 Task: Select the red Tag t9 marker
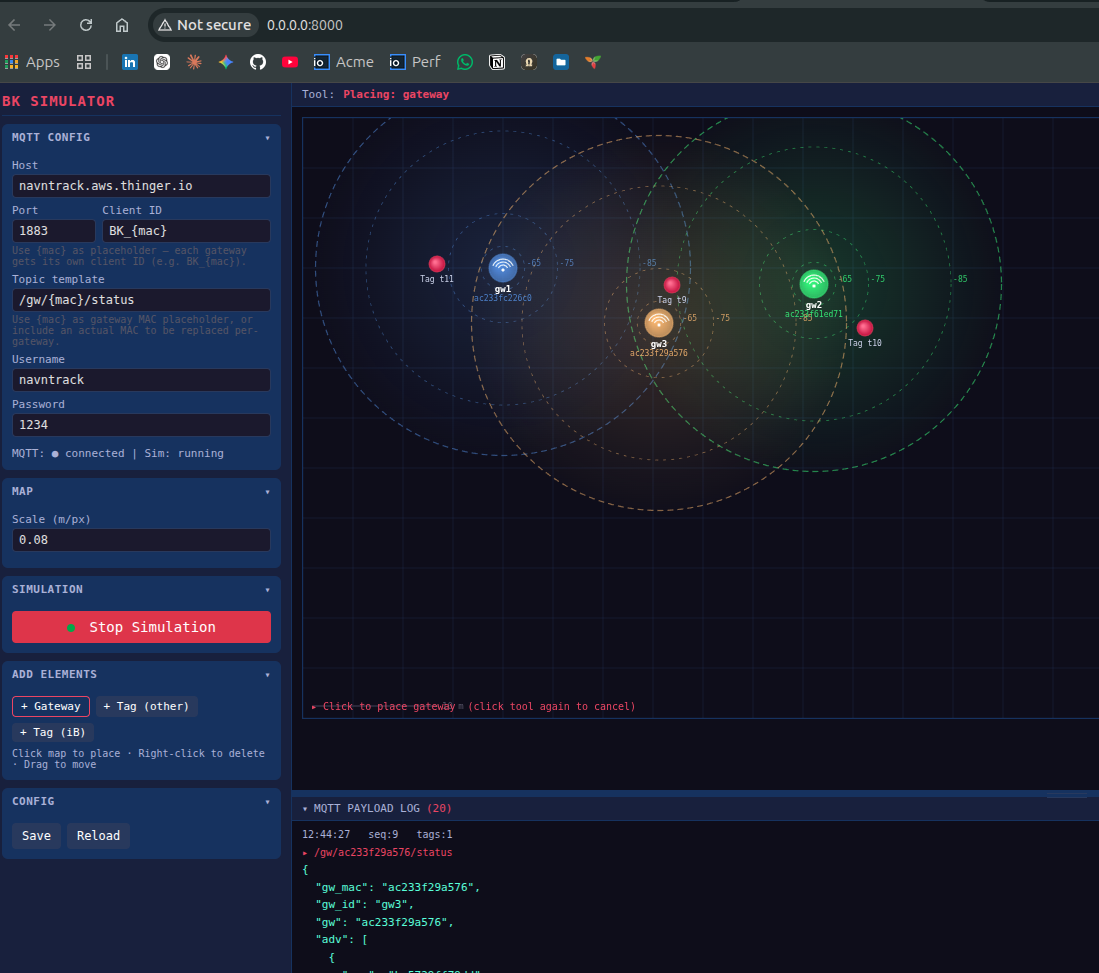pos(671,285)
